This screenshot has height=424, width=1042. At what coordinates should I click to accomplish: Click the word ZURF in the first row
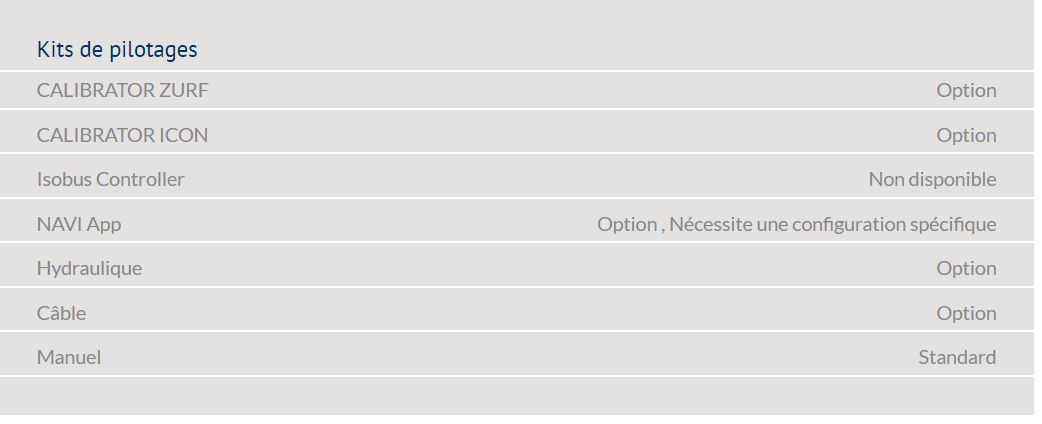(184, 90)
